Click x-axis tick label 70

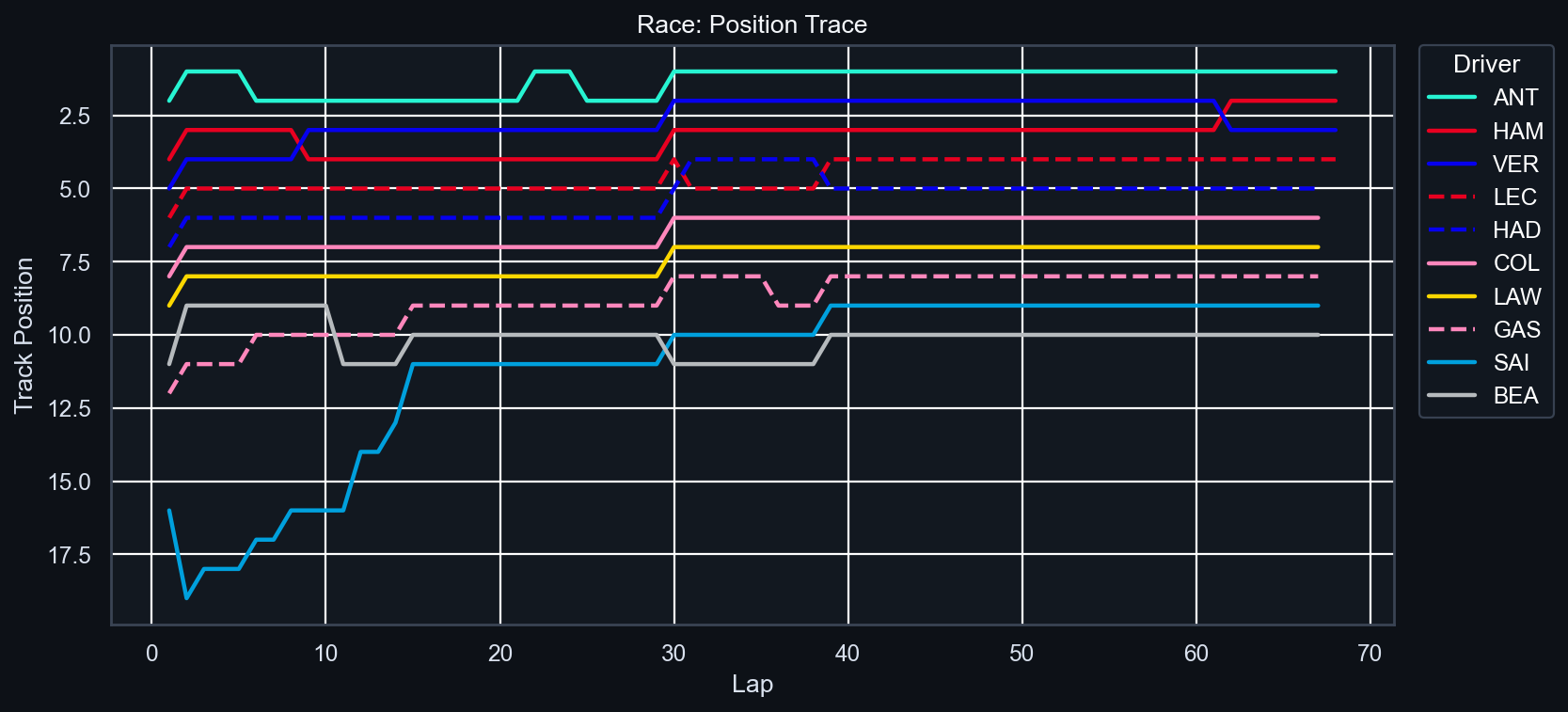tap(1370, 654)
